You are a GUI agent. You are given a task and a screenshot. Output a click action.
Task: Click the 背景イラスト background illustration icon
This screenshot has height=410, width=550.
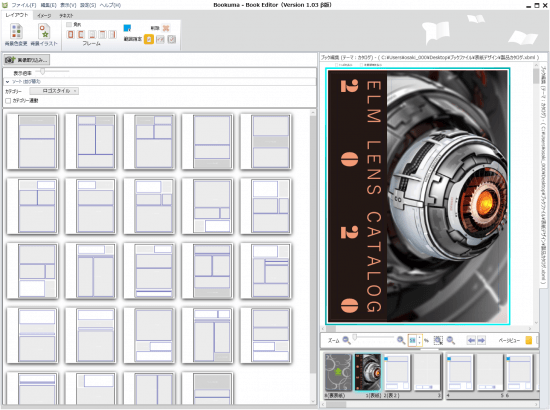[44, 35]
